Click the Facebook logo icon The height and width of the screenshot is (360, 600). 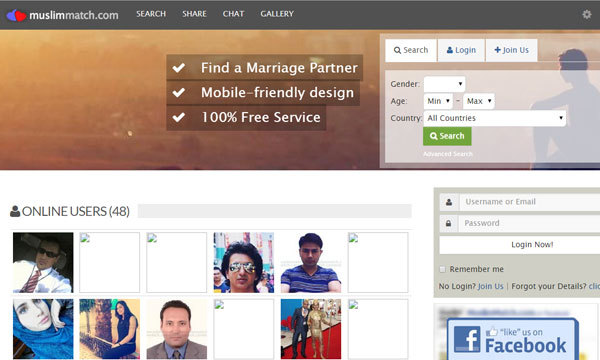pyautogui.click(x=467, y=339)
